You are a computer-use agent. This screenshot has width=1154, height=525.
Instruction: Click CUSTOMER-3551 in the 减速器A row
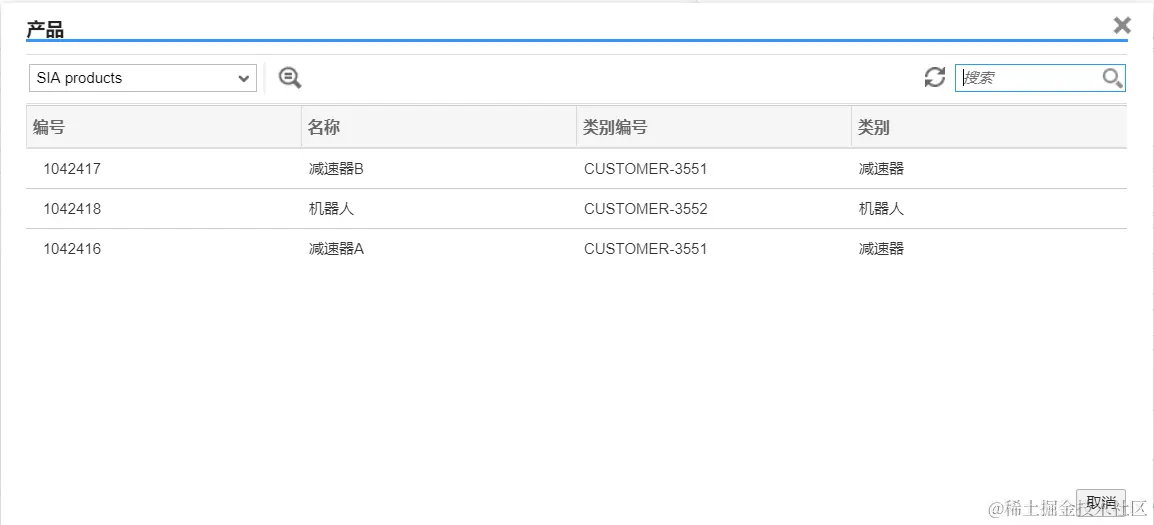pyautogui.click(x=645, y=249)
